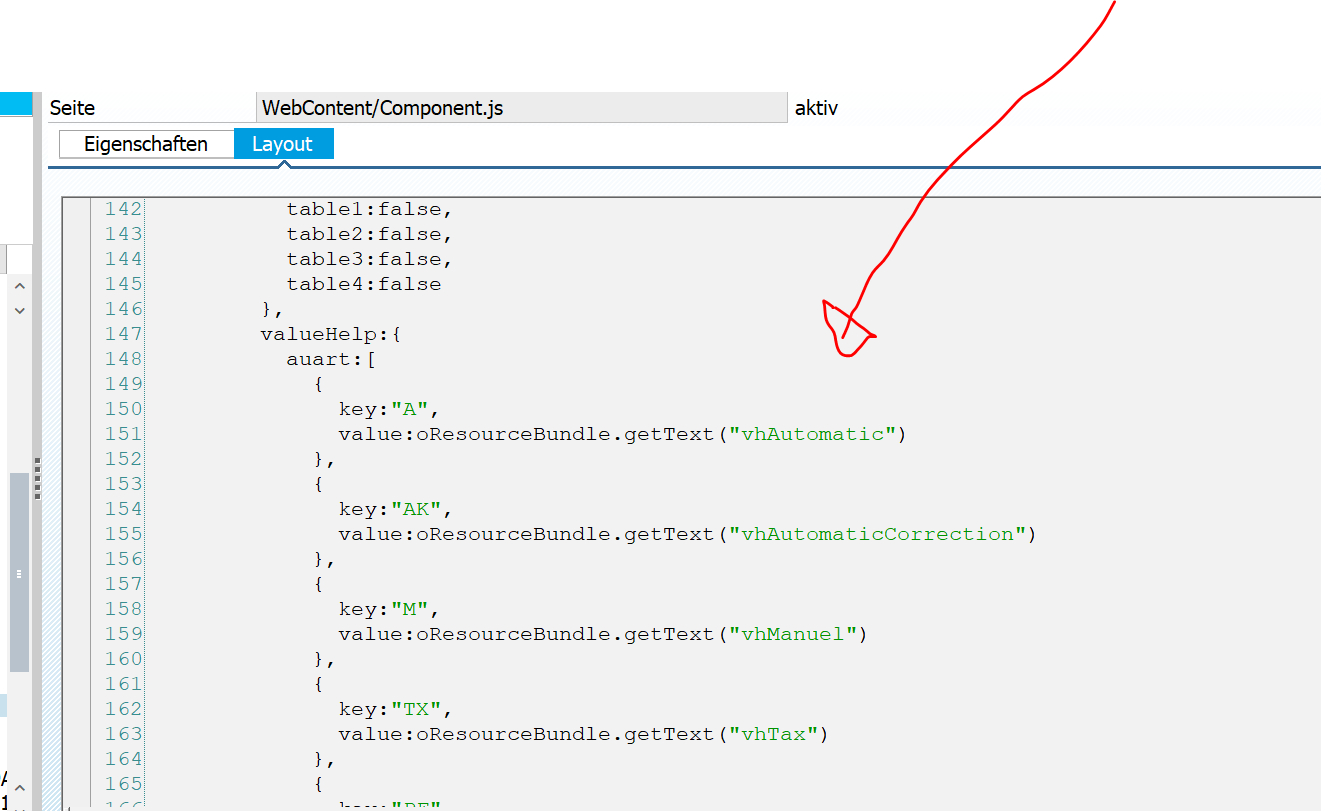Viewport: 1321px width, 811px height.
Task: Click line number 165 in the gutter
Action: click(x=123, y=784)
